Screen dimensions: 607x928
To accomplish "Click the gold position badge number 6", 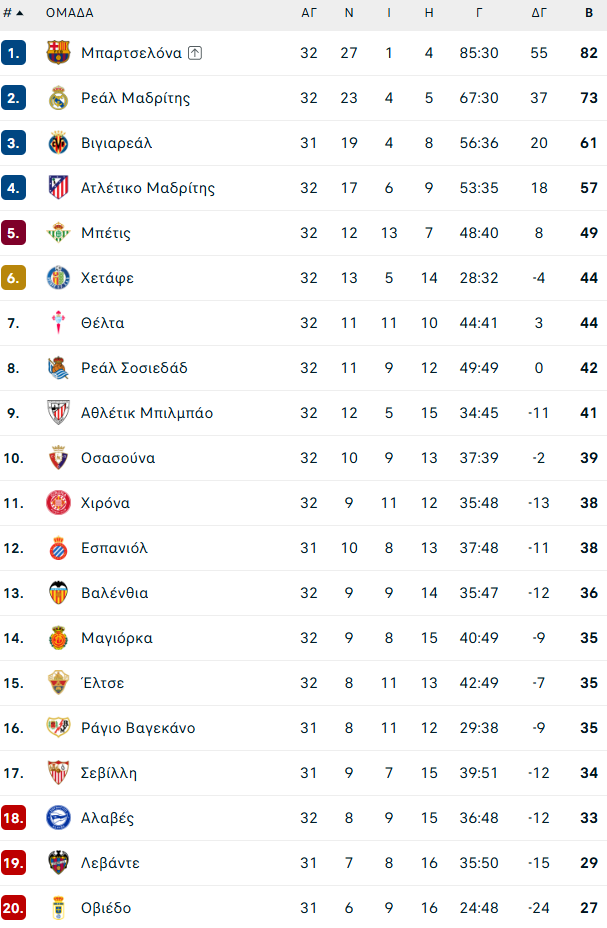I will [x=13, y=278].
